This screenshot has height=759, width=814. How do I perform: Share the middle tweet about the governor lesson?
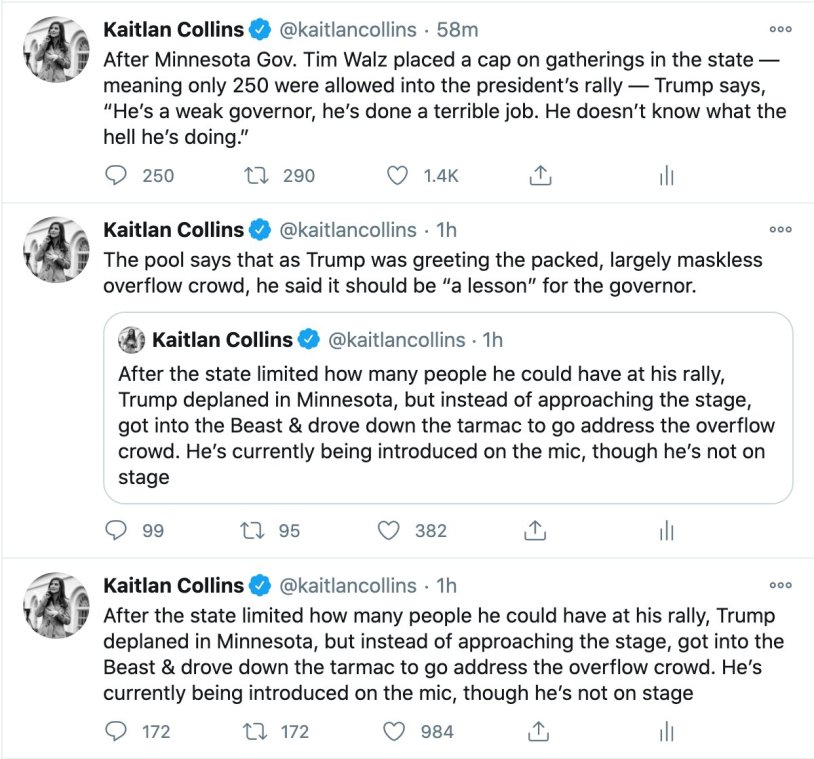[534, 531]
